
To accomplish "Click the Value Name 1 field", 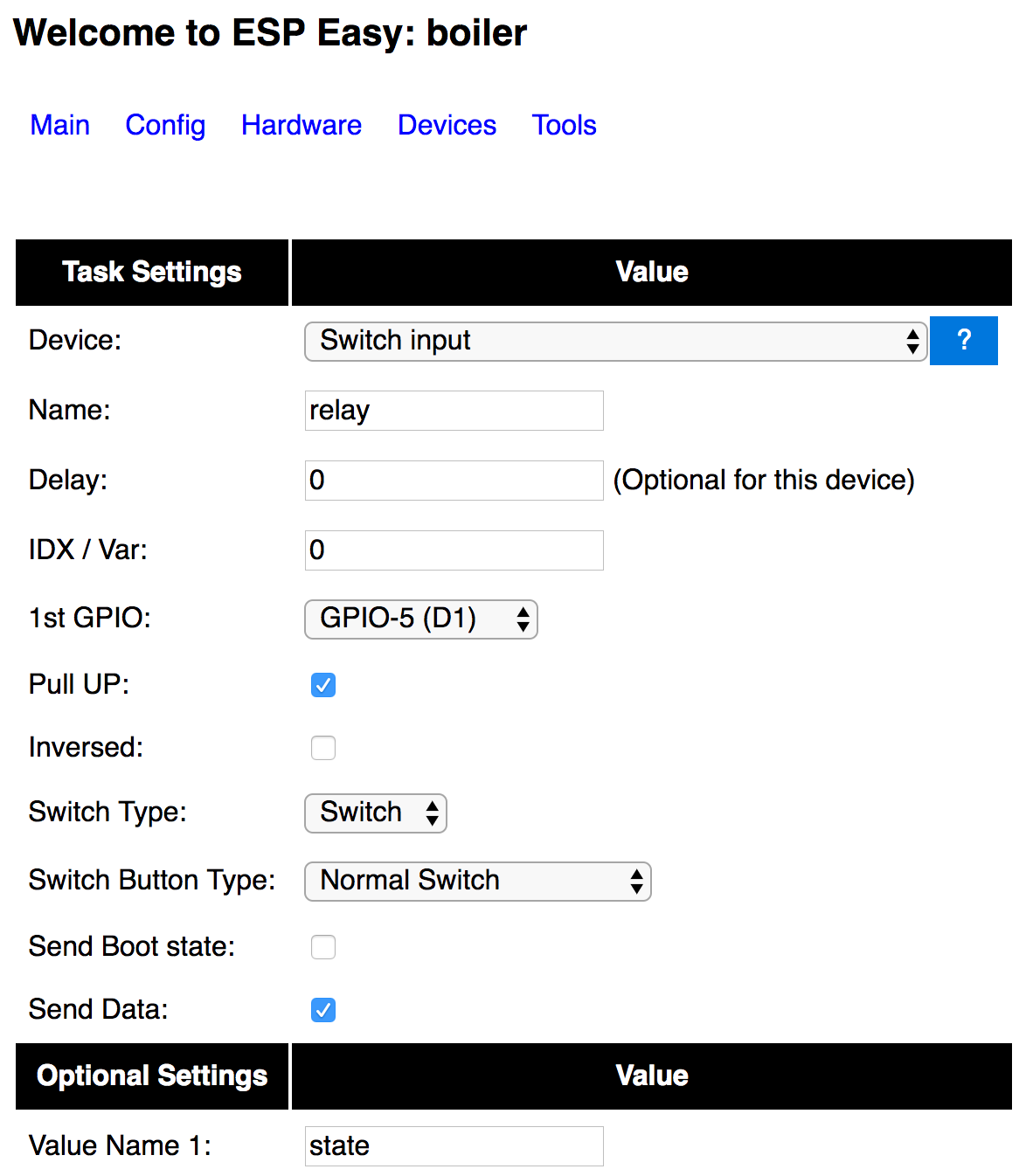I will [454, 1146].
